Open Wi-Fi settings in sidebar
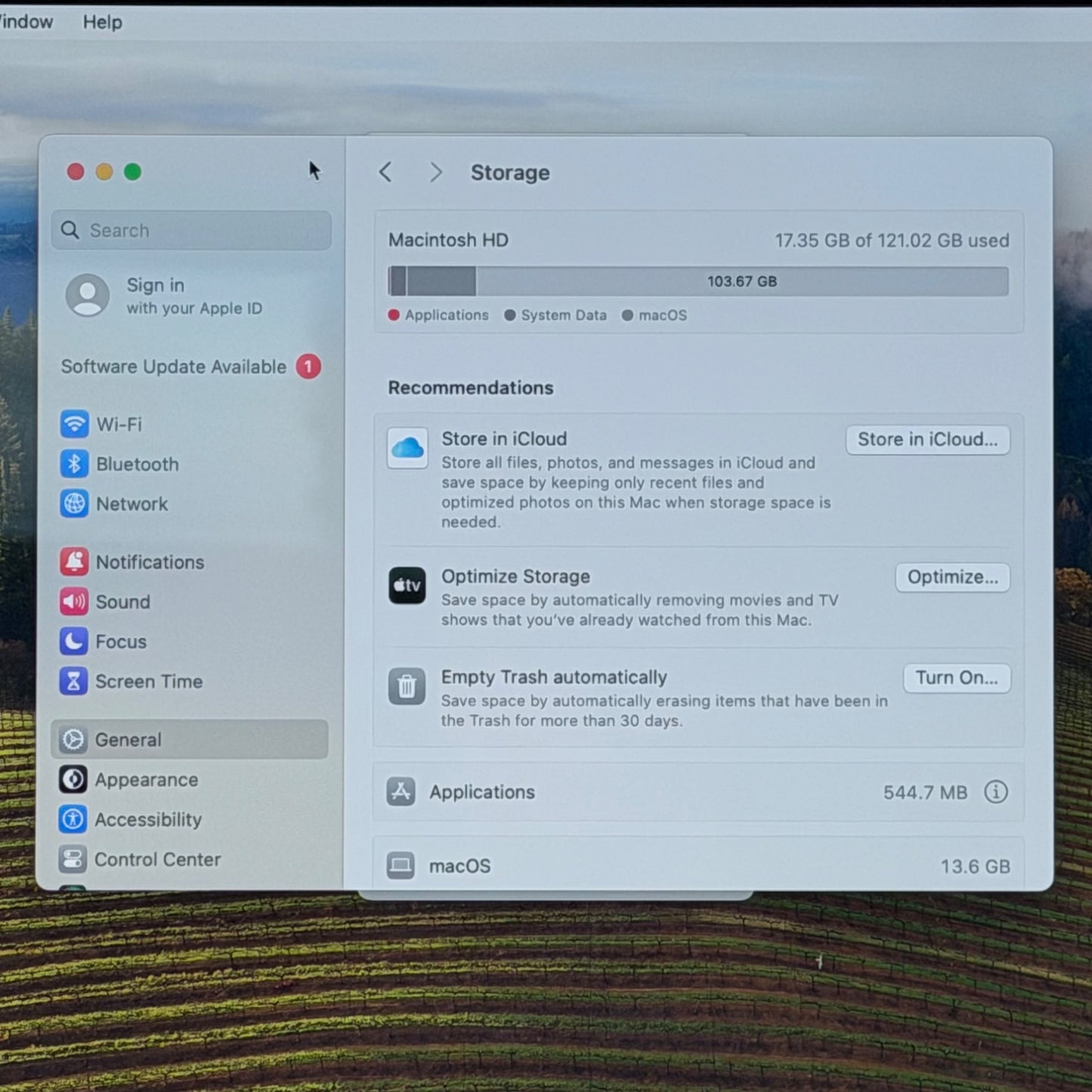The height and width of the screenshot is (1092, 1092). coord(118,425)
